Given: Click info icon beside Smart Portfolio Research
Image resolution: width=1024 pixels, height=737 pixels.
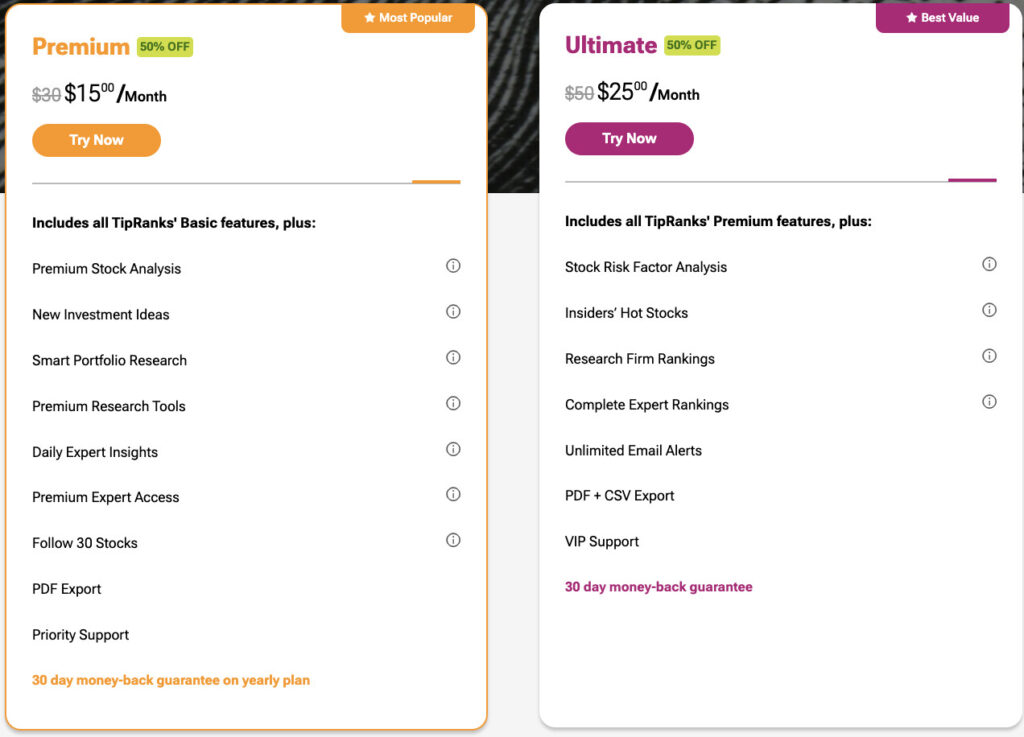Looking at the screenshot, I should pyautogui.click(x=453, y=358).
